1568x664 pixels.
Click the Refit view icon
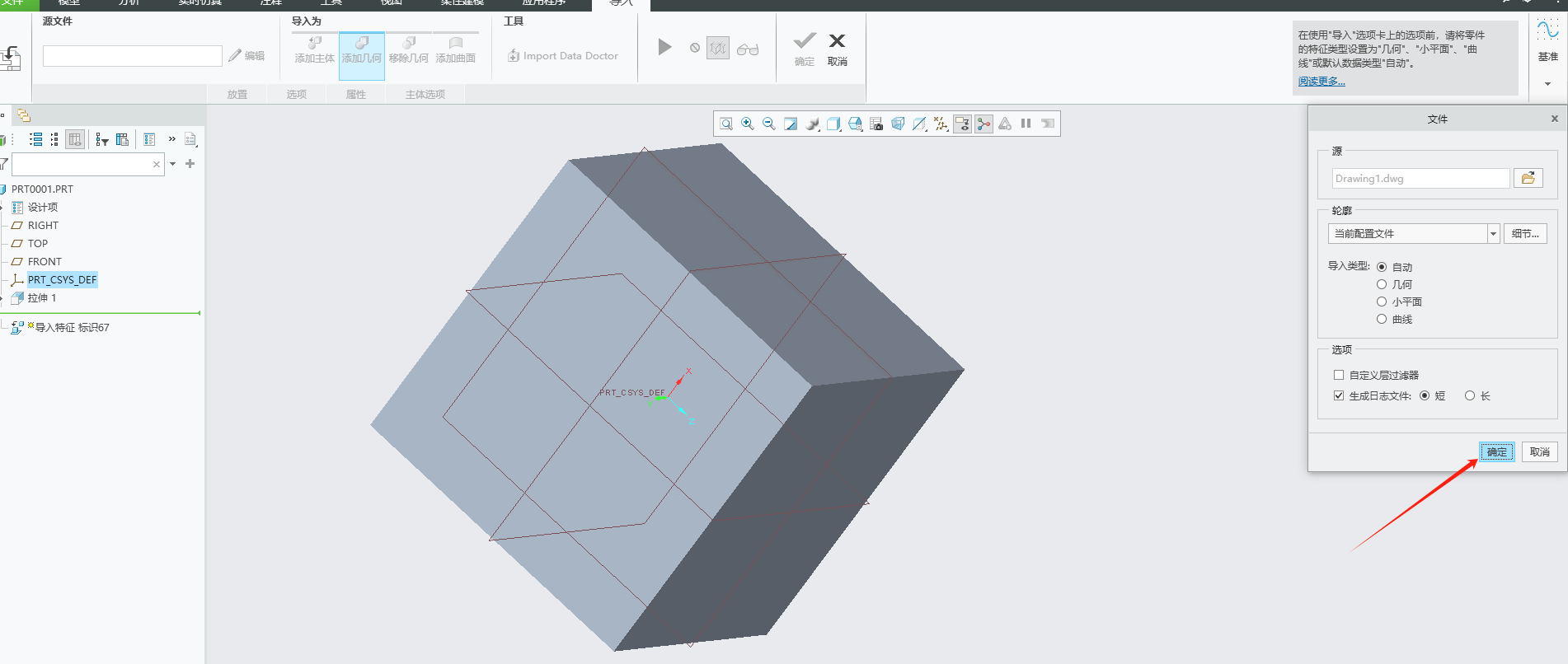[726, 124]
